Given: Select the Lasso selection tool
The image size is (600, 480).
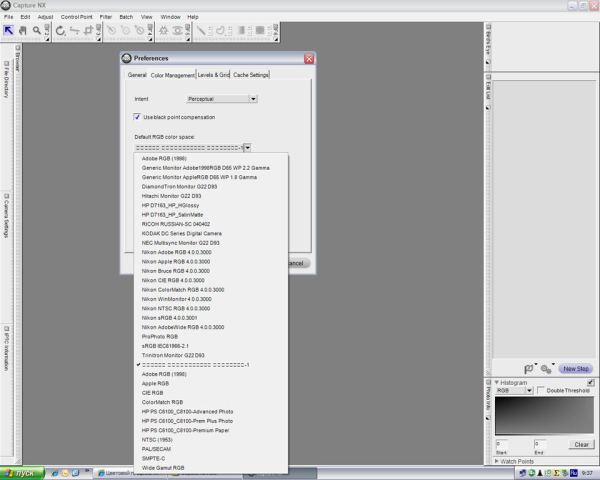Looking at the screenshot, I should (x=221, y=31).
